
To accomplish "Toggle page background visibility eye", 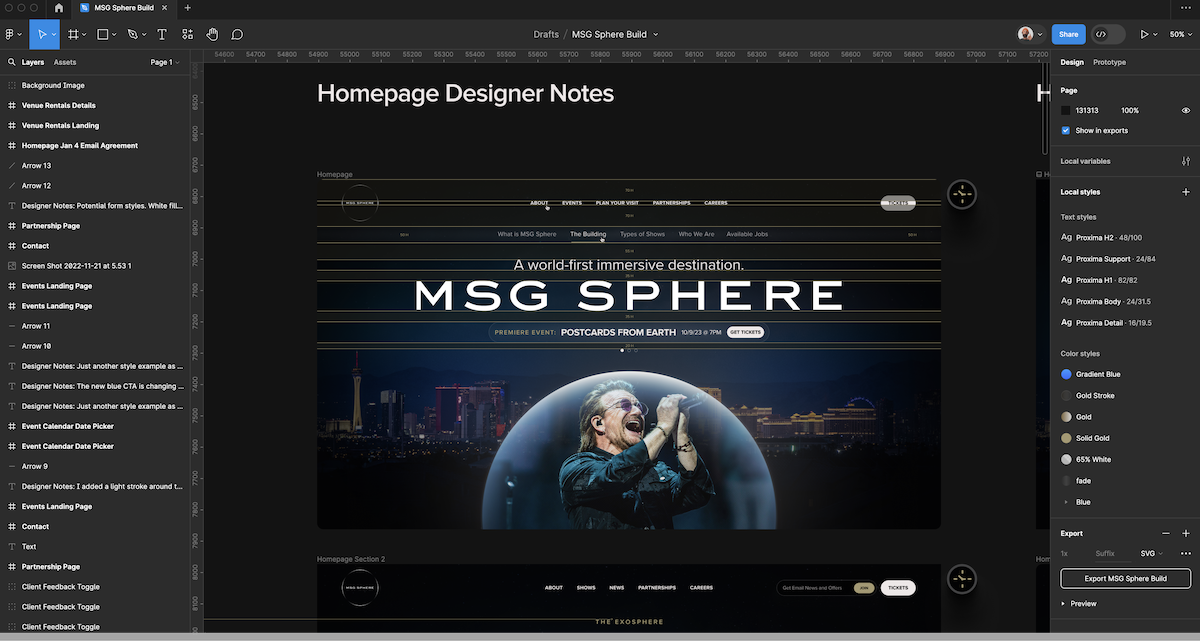I will [x=1186, y=111].
